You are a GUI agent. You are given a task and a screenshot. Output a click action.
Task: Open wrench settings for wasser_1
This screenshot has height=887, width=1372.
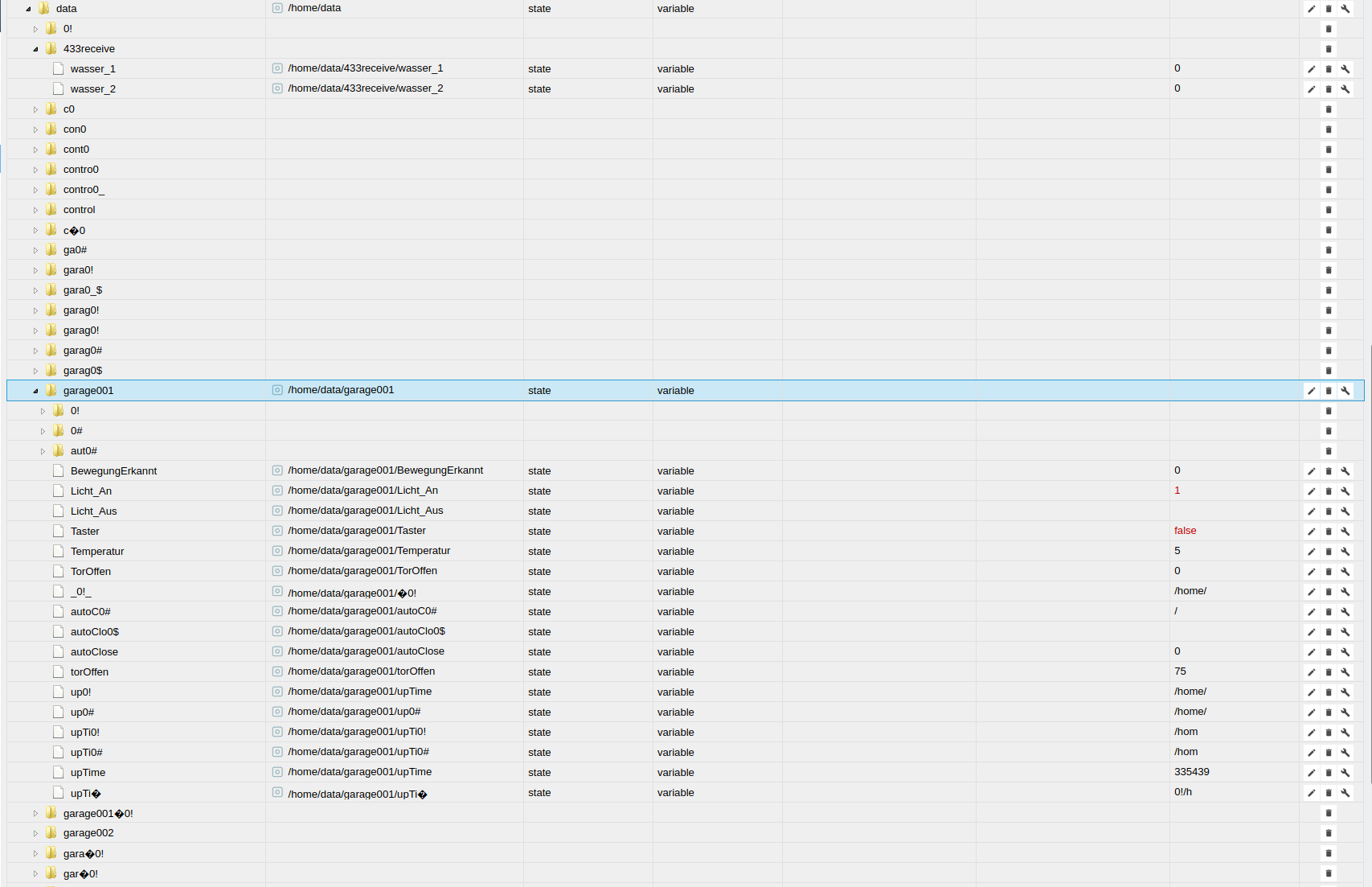tap(1345, 69)
